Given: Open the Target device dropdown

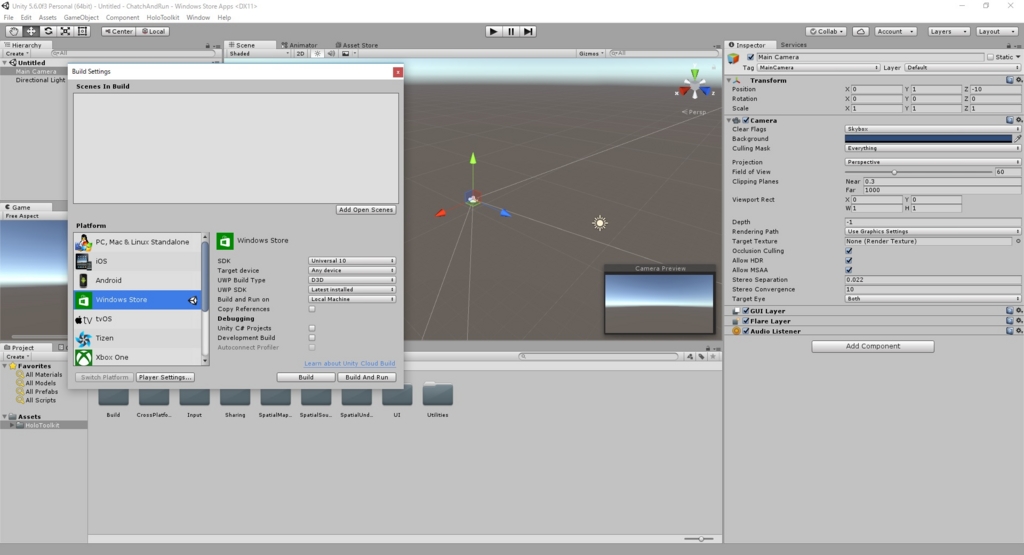Looking at the screenshot, I should coord(352,270).
